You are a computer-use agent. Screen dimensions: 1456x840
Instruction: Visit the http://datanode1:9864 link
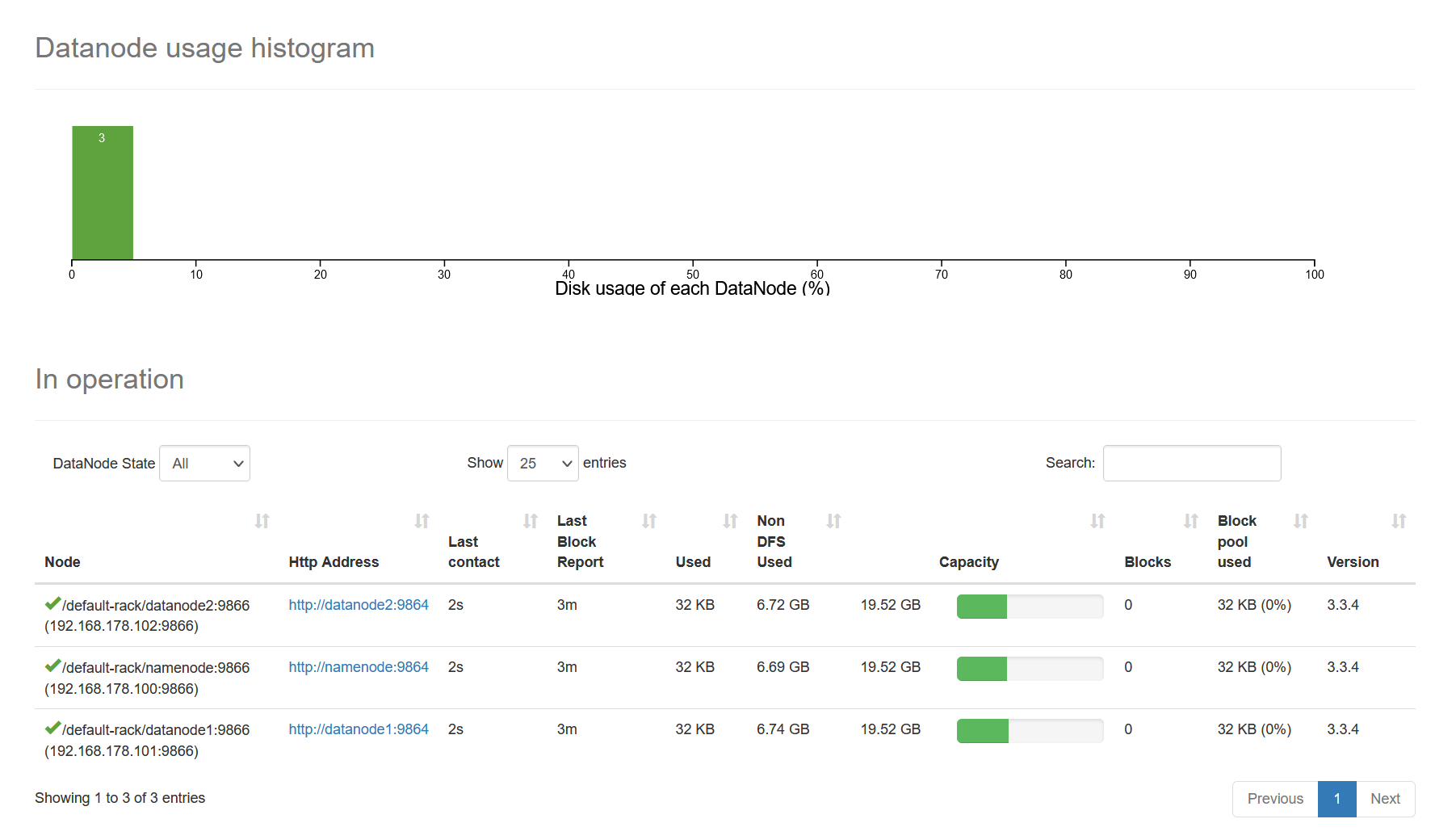pyautogui.click(x=359, y=729)
